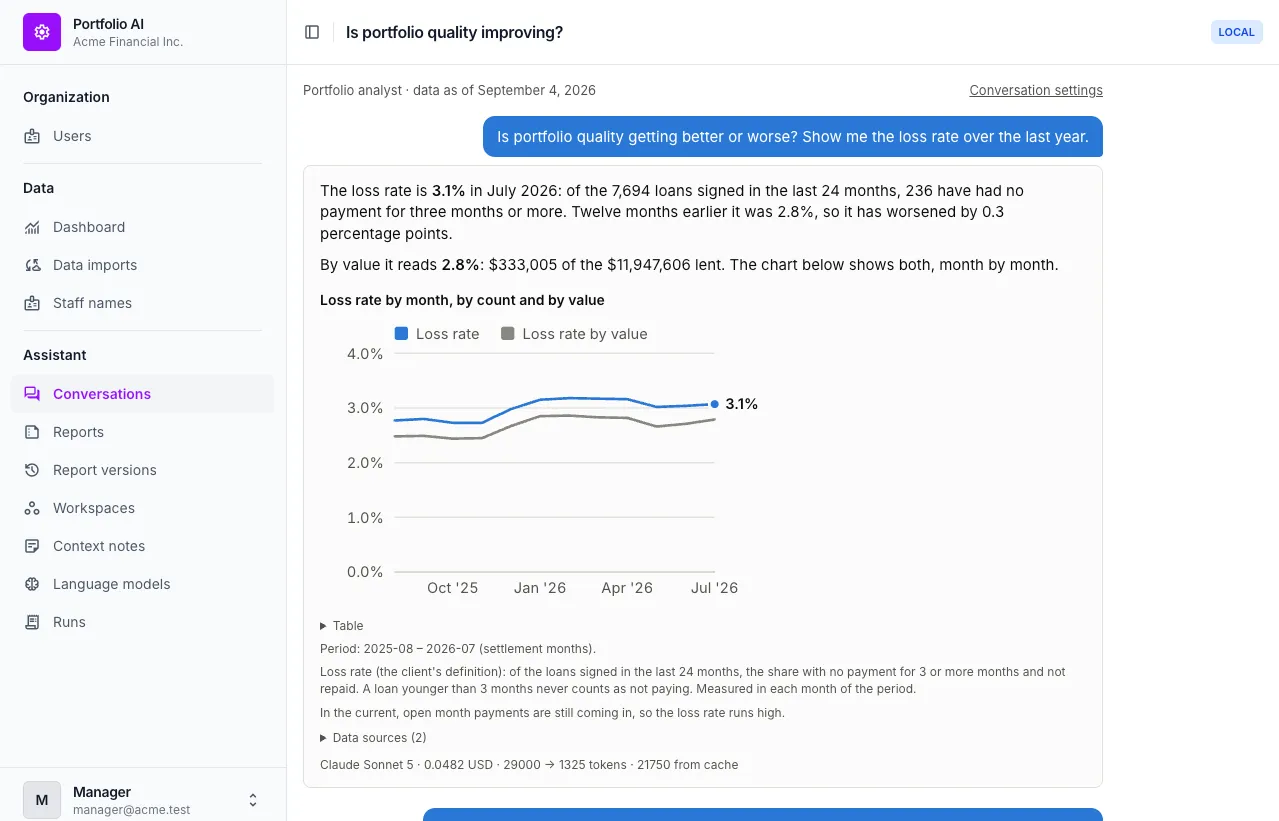This screenshot has height=821, width=1279.
Task: Open the Users page
Action: (142, 136)
